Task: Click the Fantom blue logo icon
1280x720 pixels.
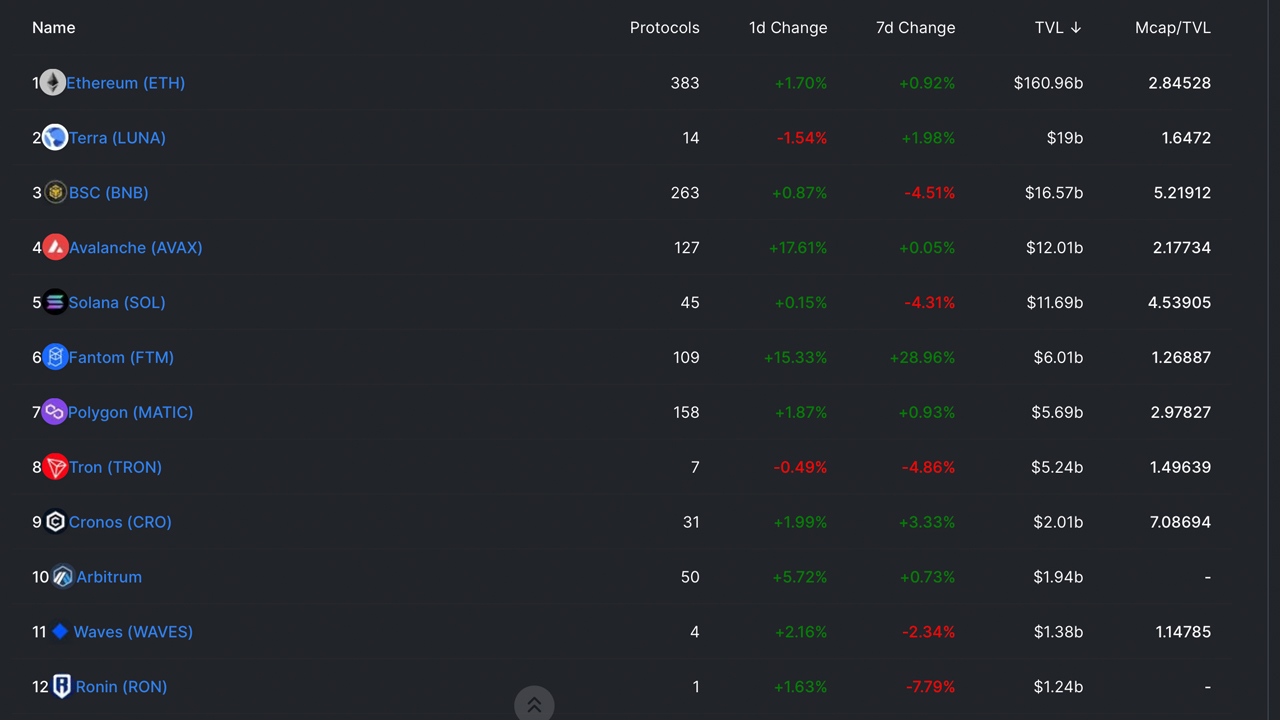Action: click(x=55, y=357)
